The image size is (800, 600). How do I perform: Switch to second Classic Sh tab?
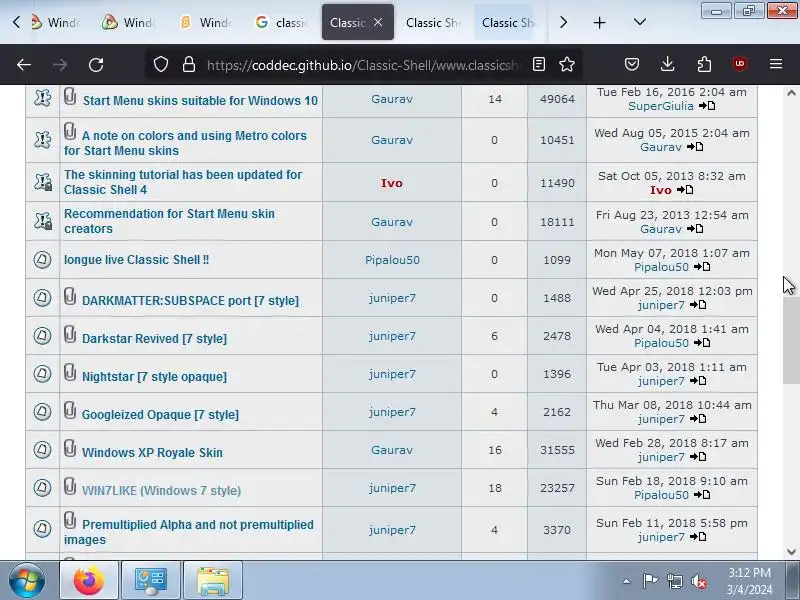click(432, 22)
